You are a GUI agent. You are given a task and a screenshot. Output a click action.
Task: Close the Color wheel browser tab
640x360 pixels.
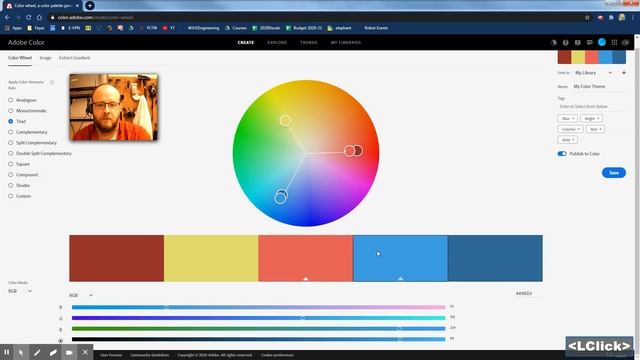pyautogui.click(x=77, y=6)
